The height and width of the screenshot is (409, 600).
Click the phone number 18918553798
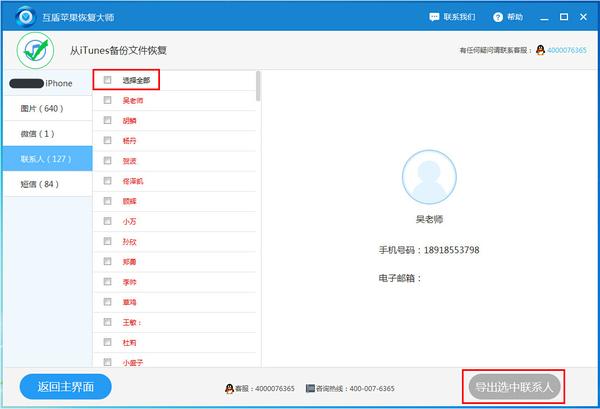tap(452, 250)
